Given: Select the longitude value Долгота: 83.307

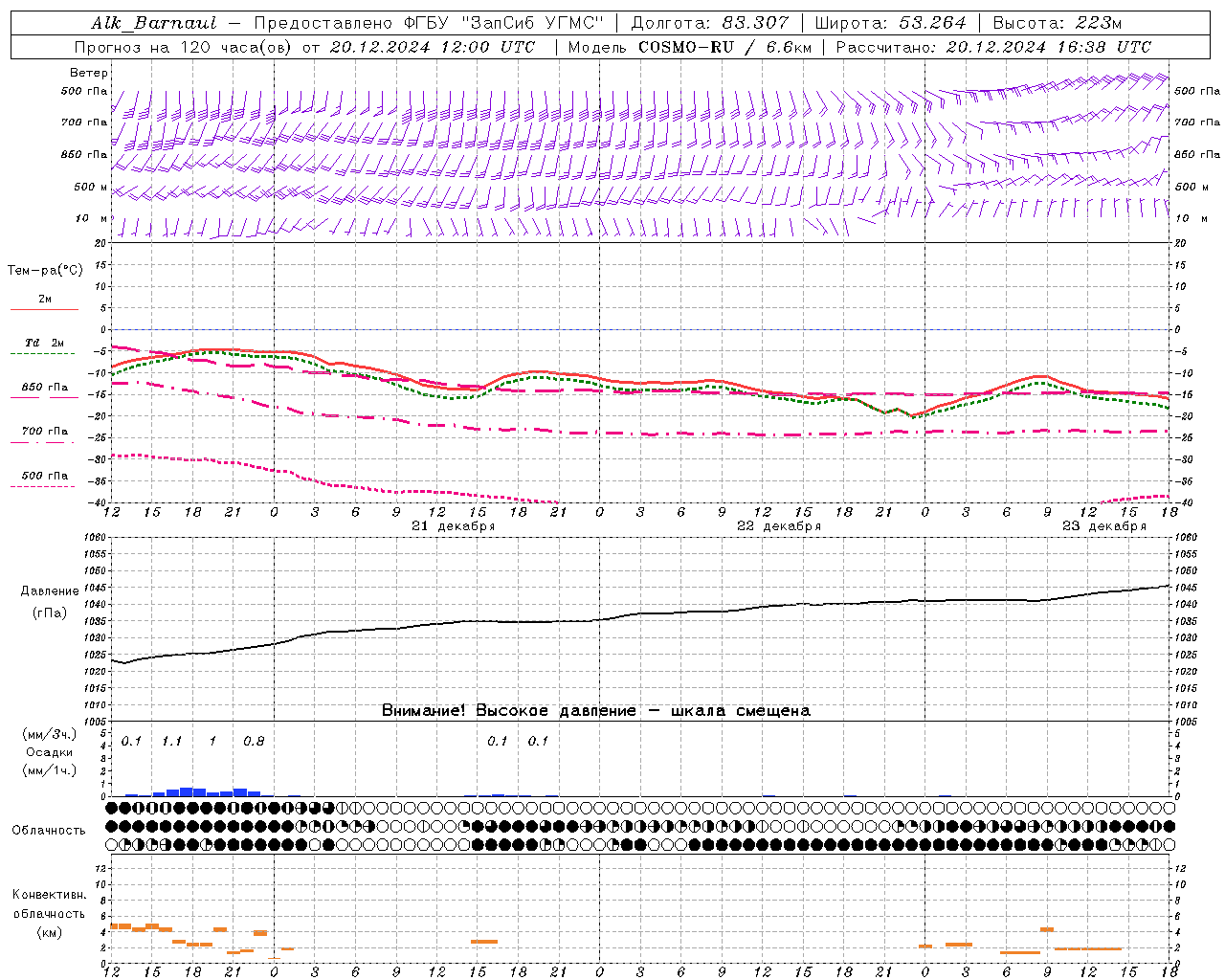Looking at the screenshot, I should (710, 23).
